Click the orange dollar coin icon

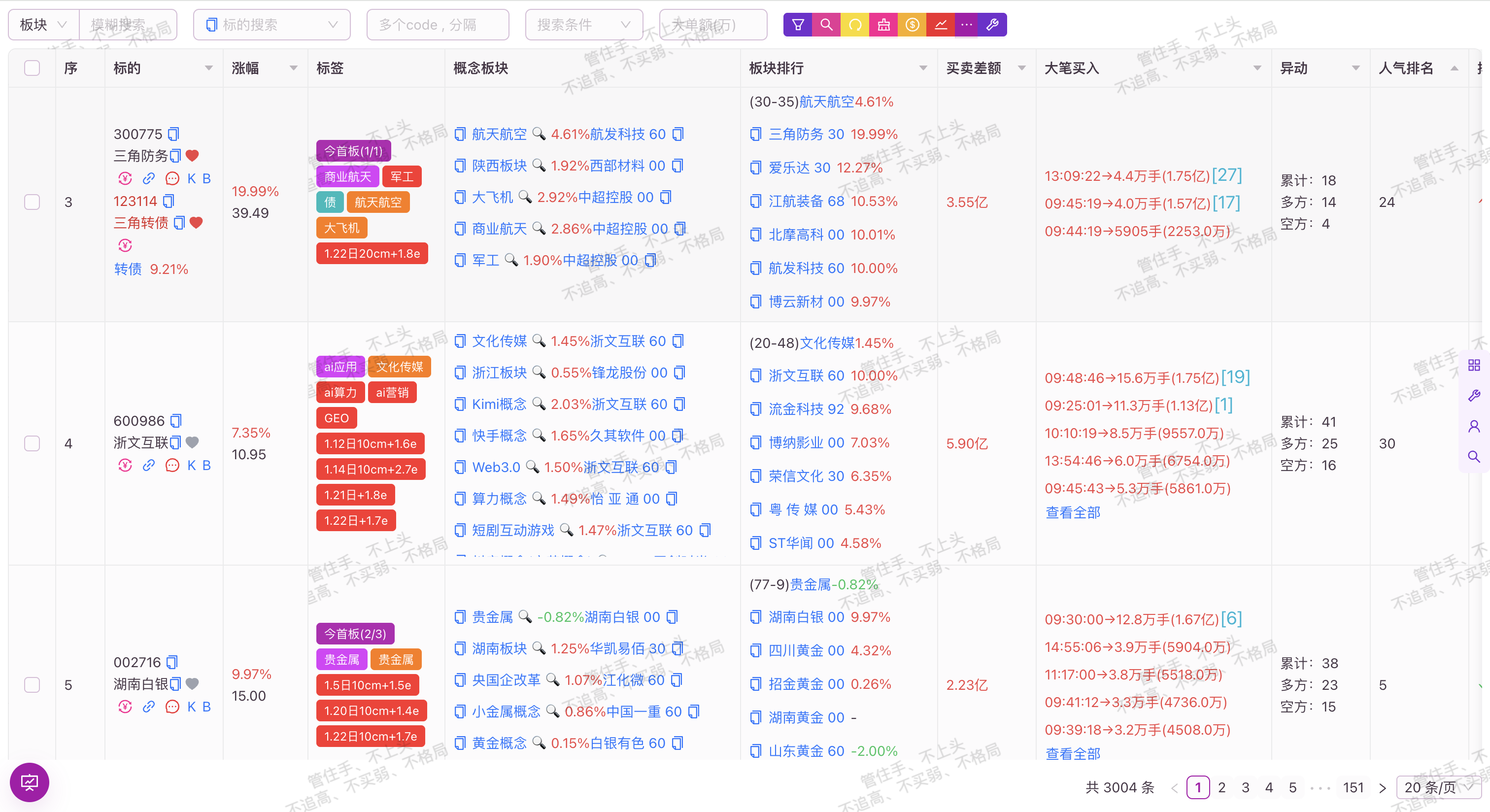[912, 25]
